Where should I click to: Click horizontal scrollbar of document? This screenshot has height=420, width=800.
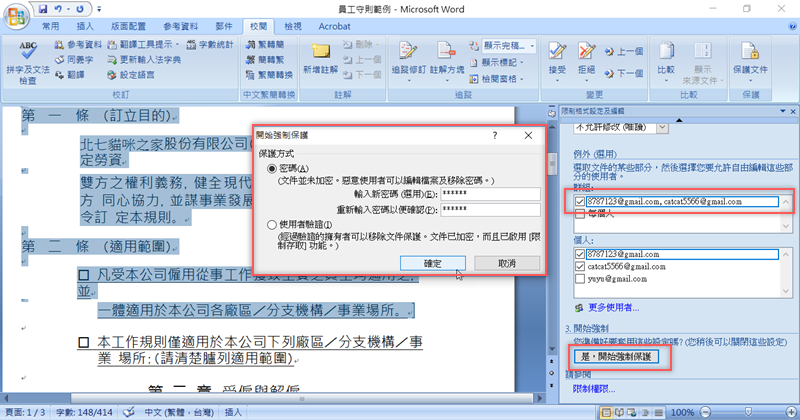302,398
